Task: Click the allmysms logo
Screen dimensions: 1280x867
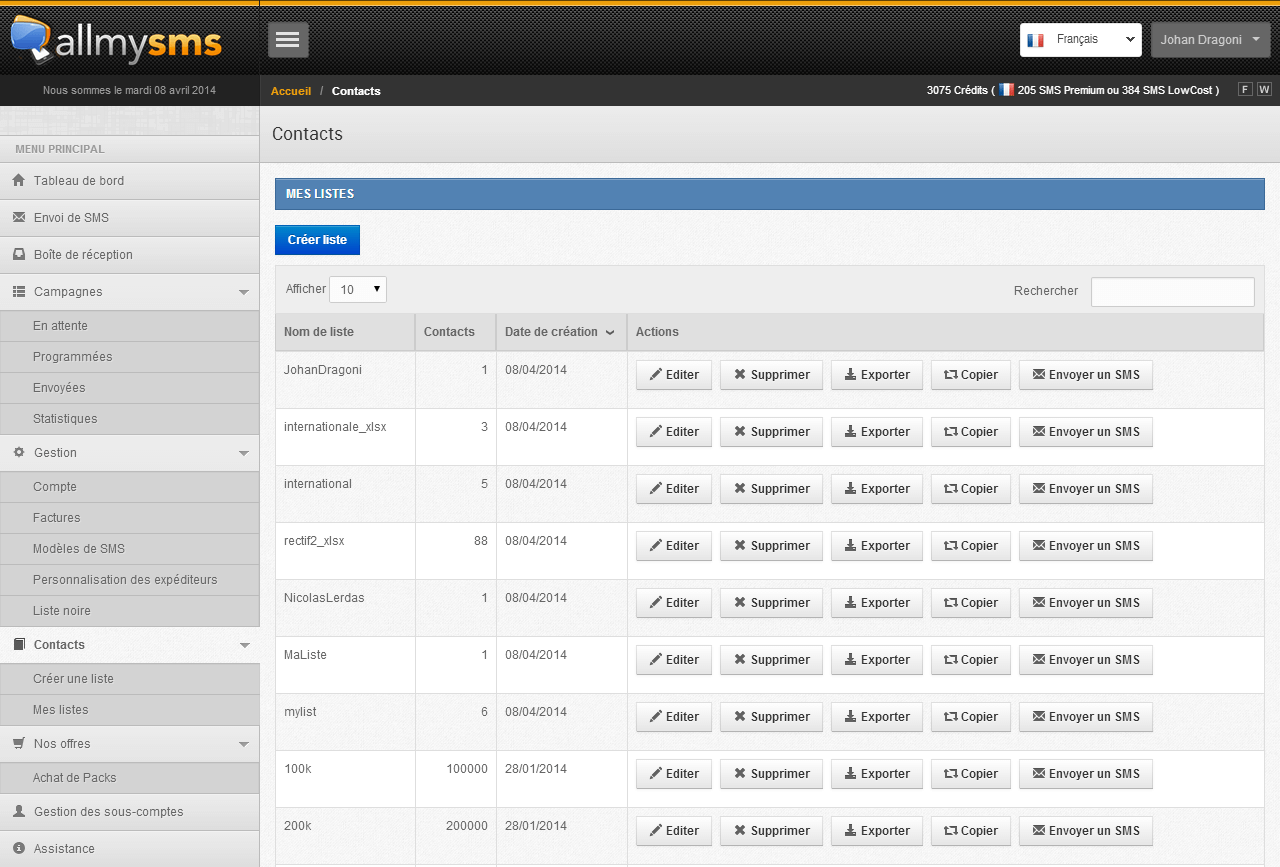Action: tap(116, 40)
